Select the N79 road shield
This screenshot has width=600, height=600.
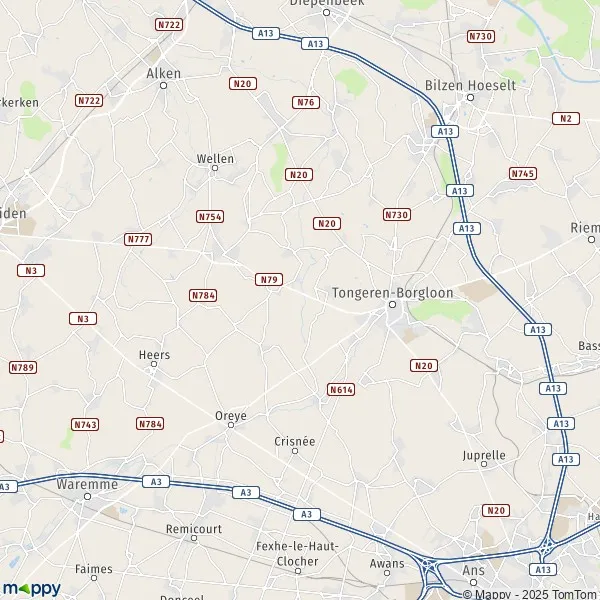(269, 280)
